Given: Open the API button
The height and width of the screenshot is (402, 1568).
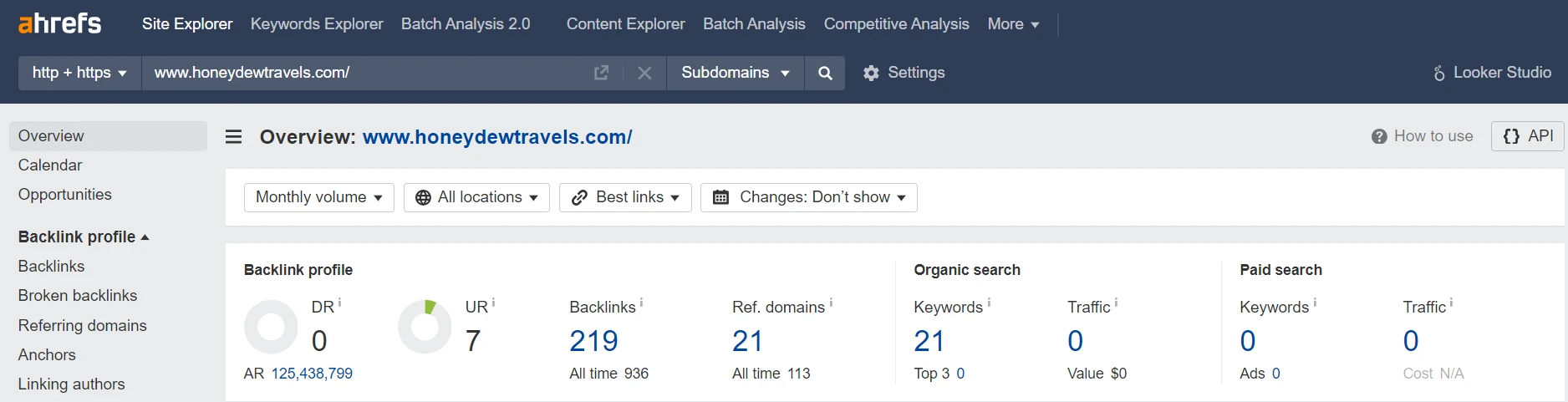Looking at the screenshot, I should pos(1528,136).
